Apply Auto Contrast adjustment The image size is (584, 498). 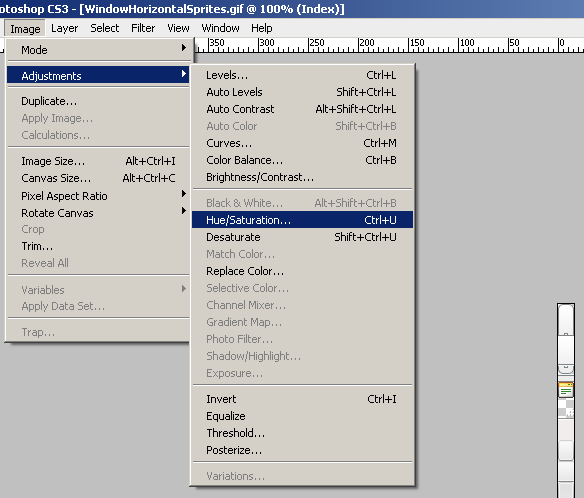(x=302, y=109)
